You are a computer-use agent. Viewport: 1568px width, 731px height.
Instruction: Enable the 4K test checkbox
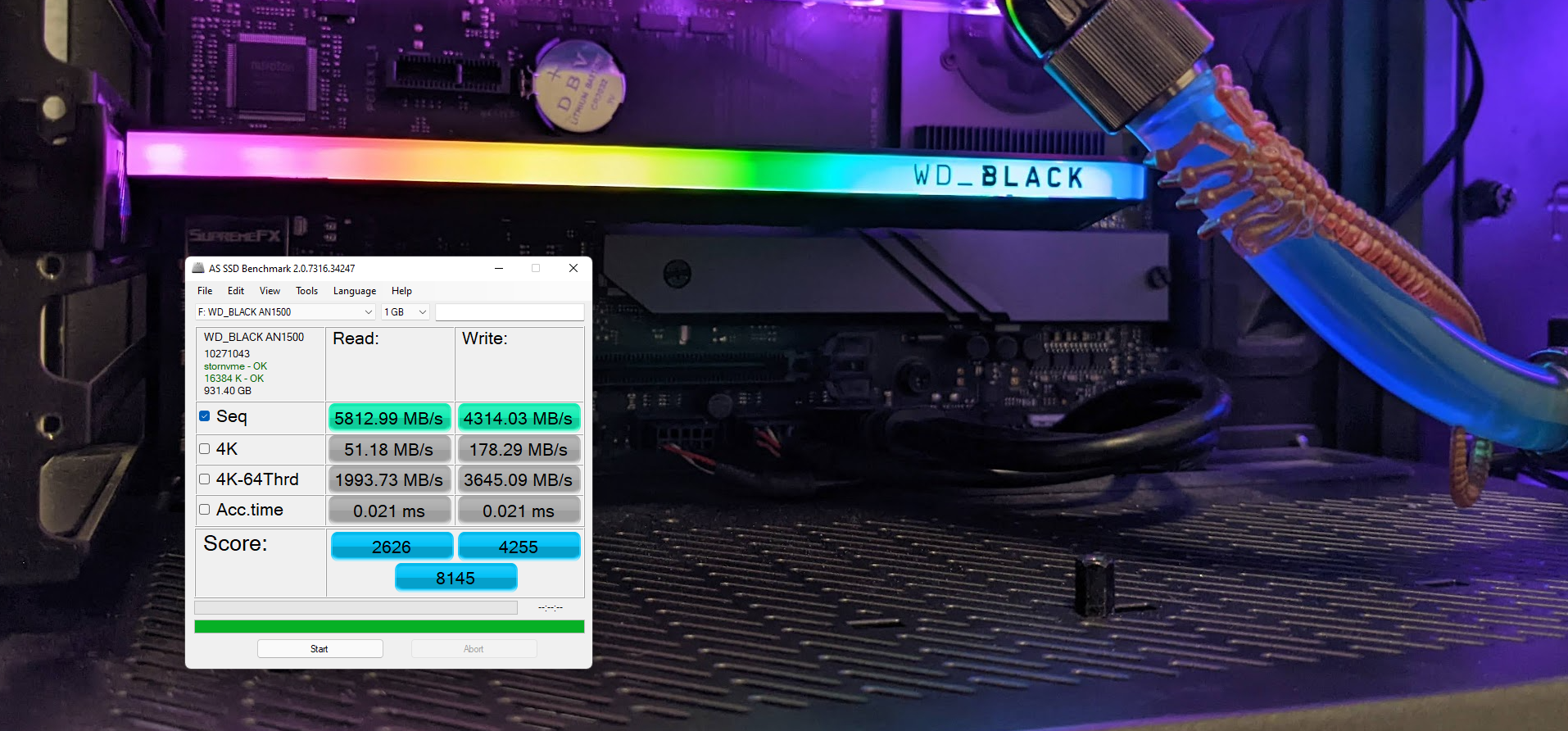pyautogui.click(x=205, y=449)
